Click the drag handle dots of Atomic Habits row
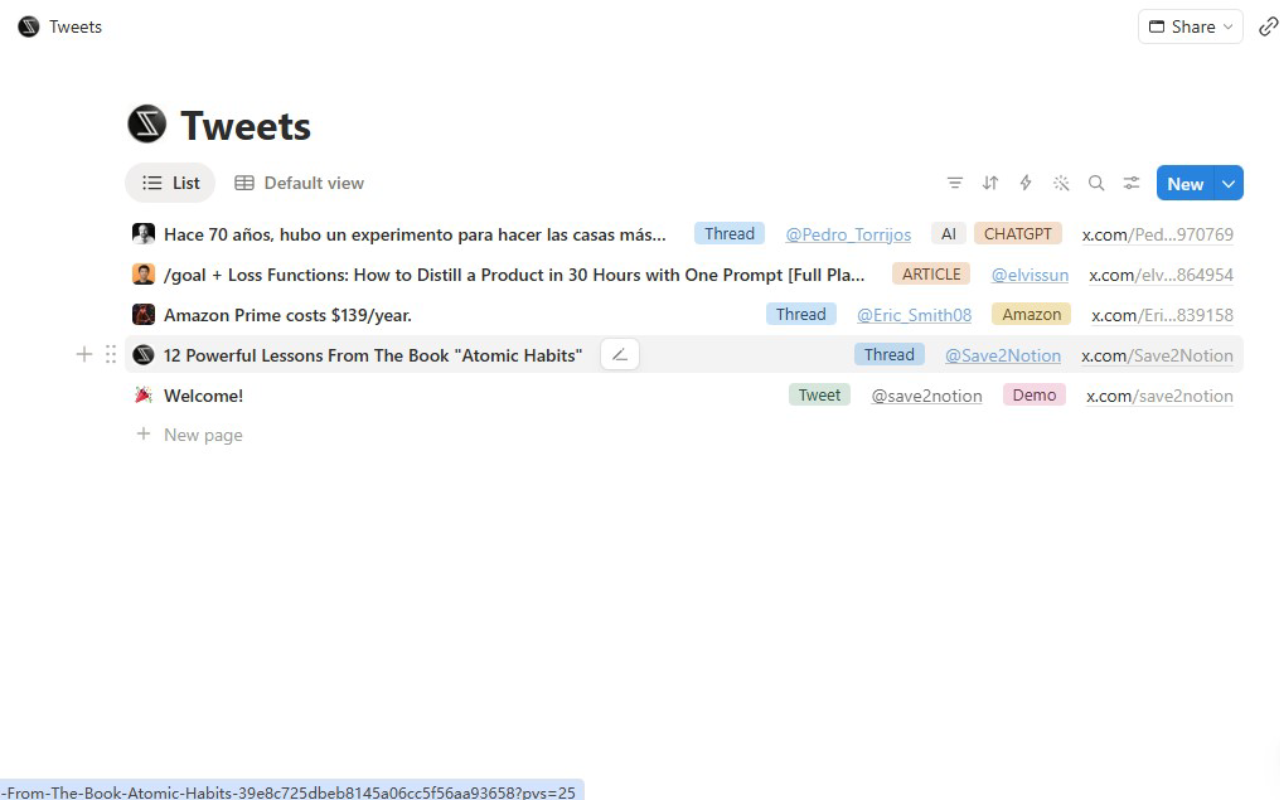Viewport: 1280px width, 800px height. [x=110, y=354]
